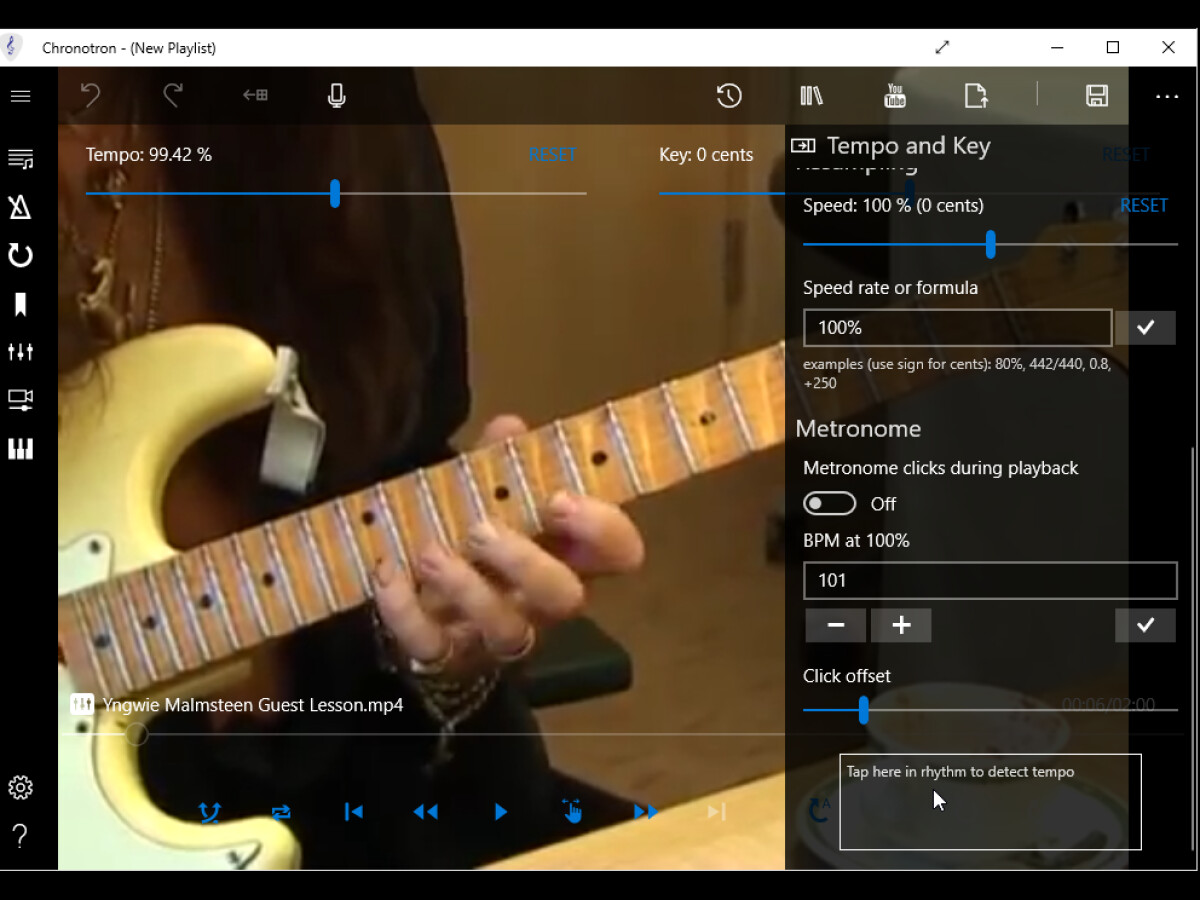Click the microphone record icon
The image size is (1200, 900).
coord(337,96)
